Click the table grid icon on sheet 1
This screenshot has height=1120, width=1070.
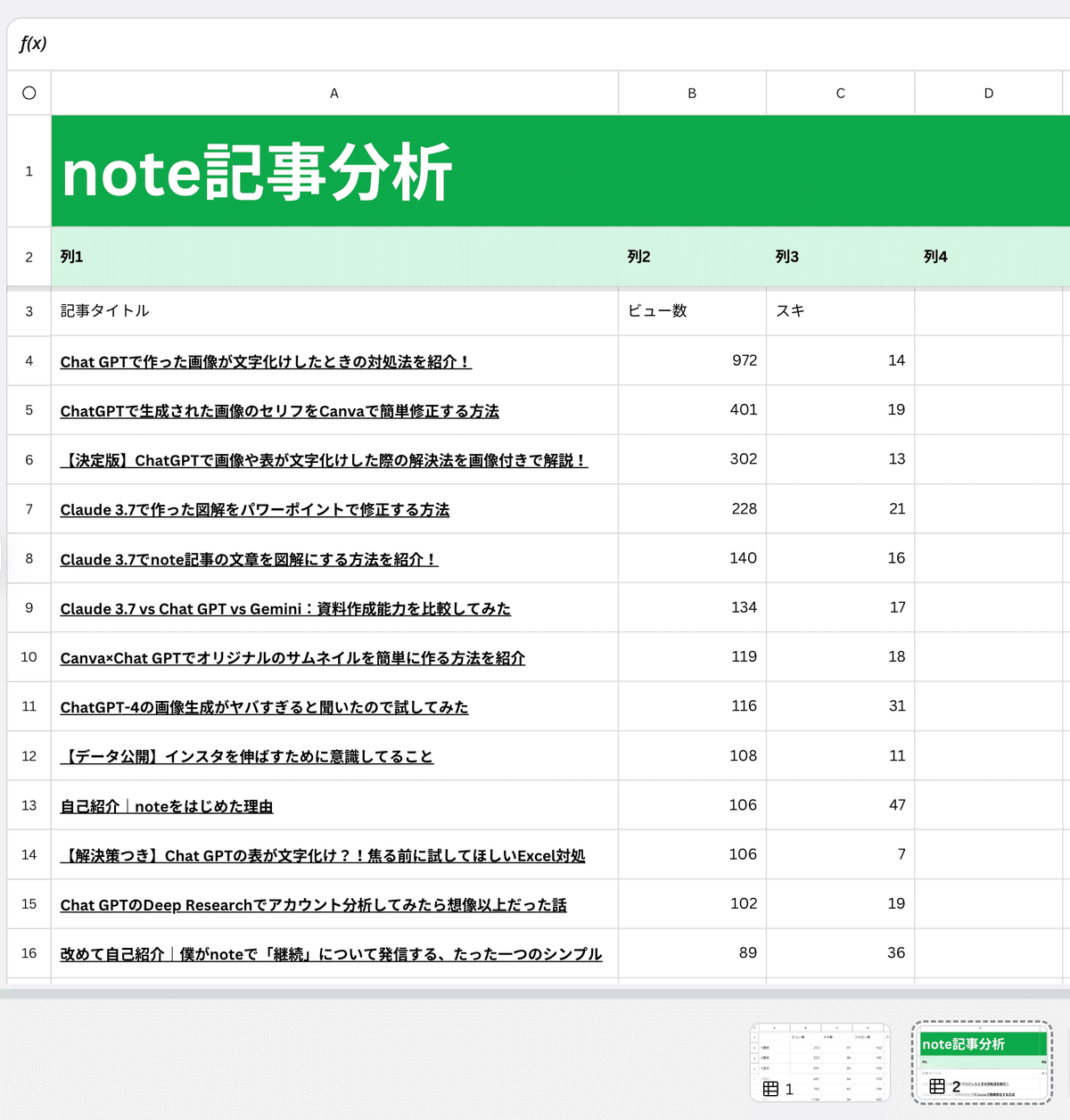(772, 1089)
